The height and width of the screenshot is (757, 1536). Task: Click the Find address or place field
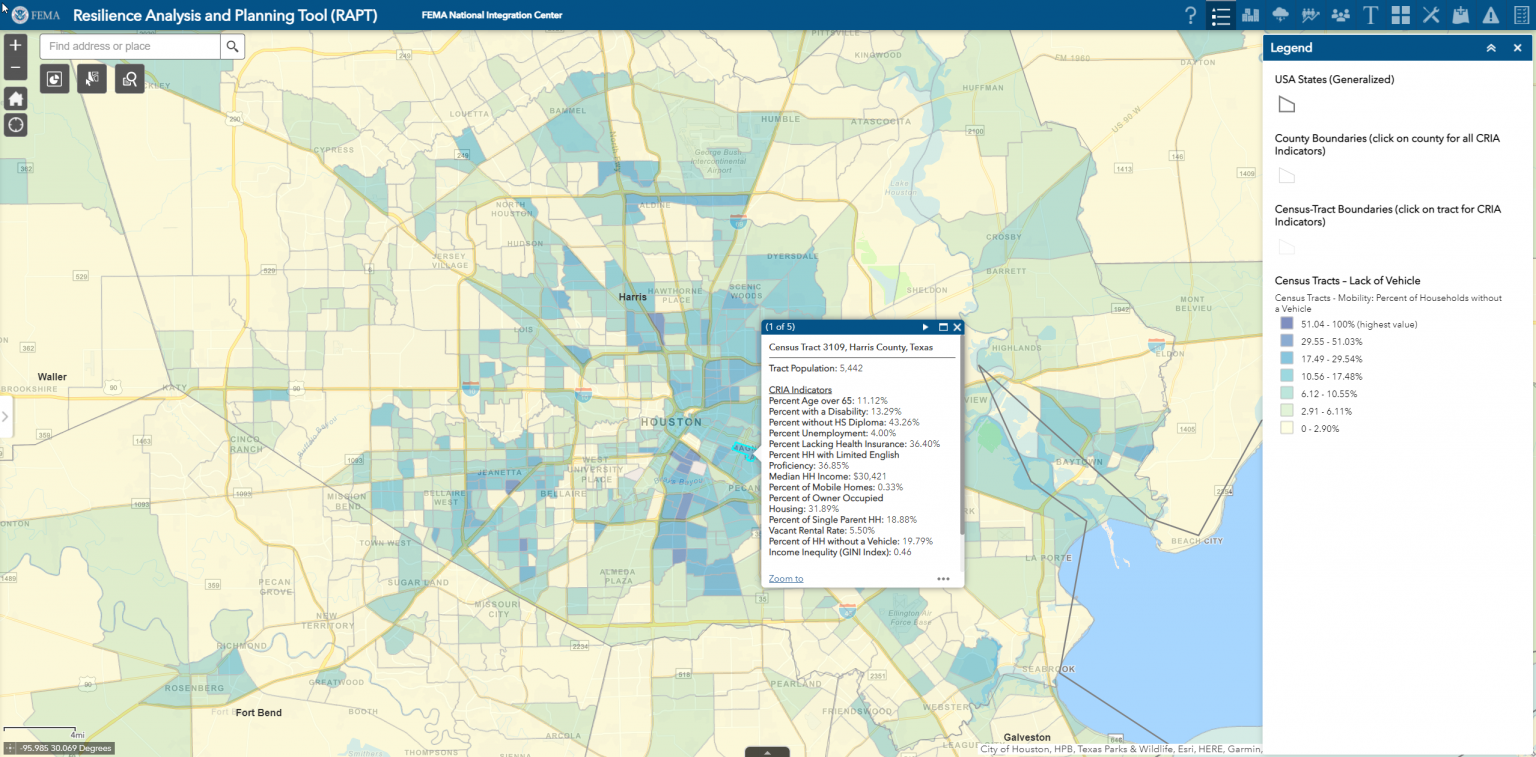click(x=128, y=46)
